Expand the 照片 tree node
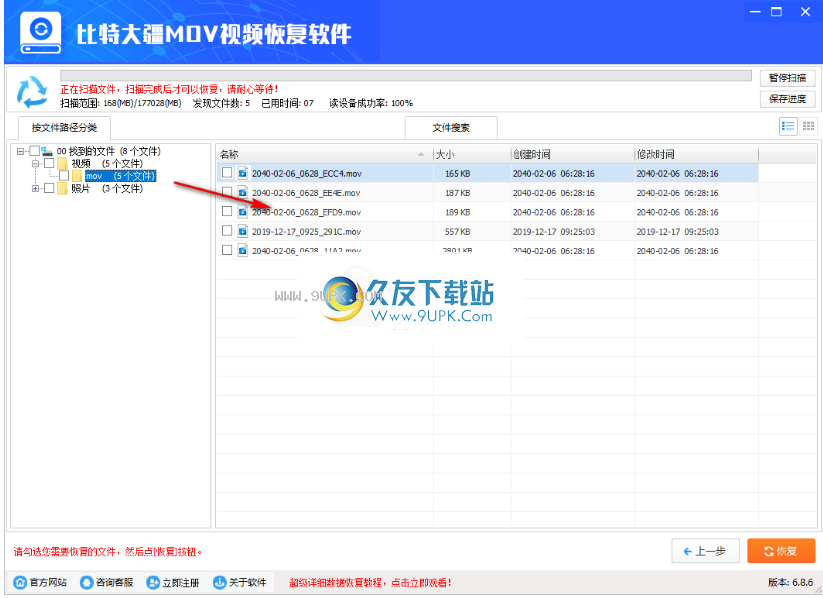 pyautogui.click(x=35, y=188)
